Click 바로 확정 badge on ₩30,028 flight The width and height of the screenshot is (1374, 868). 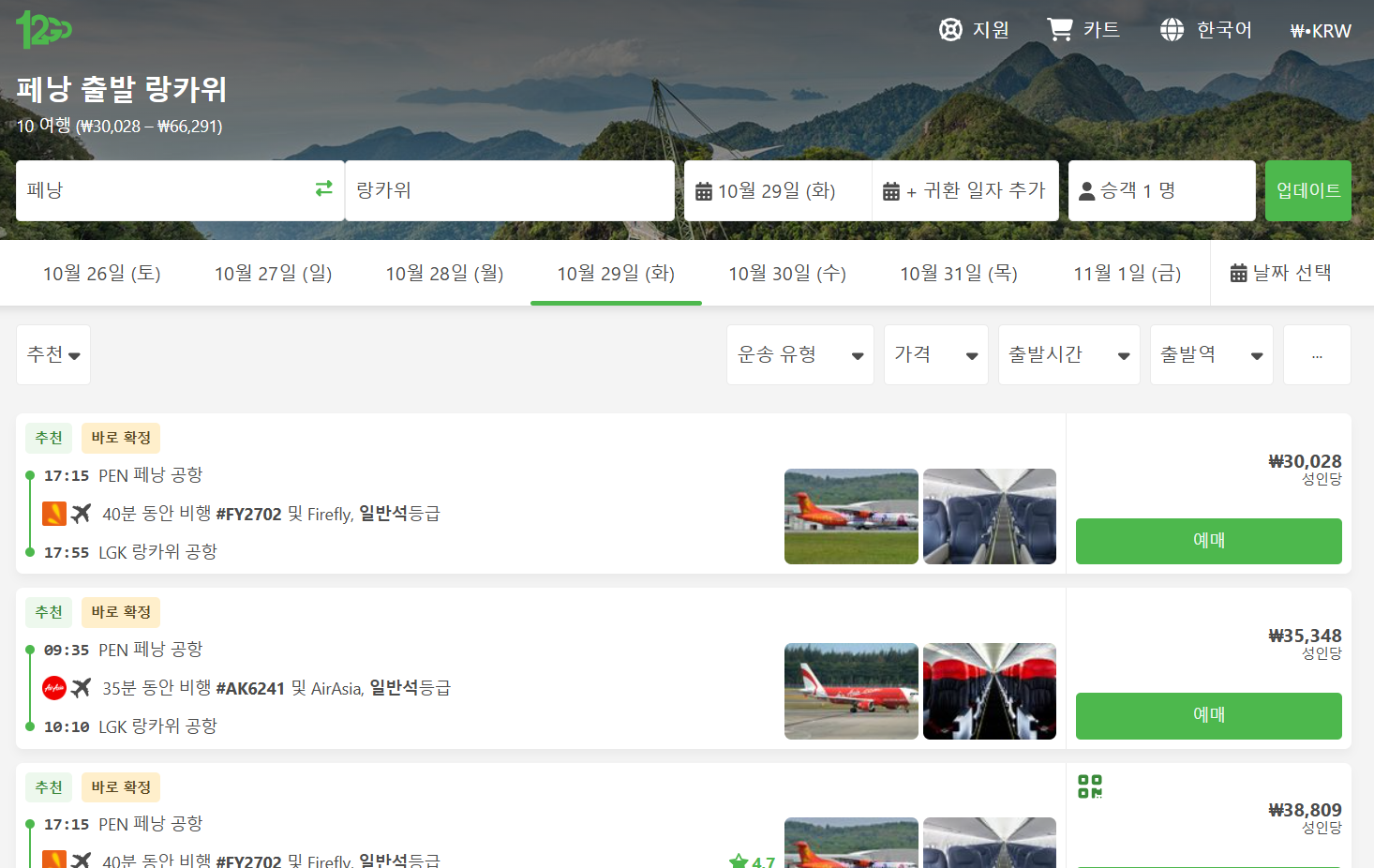[121, 438]
